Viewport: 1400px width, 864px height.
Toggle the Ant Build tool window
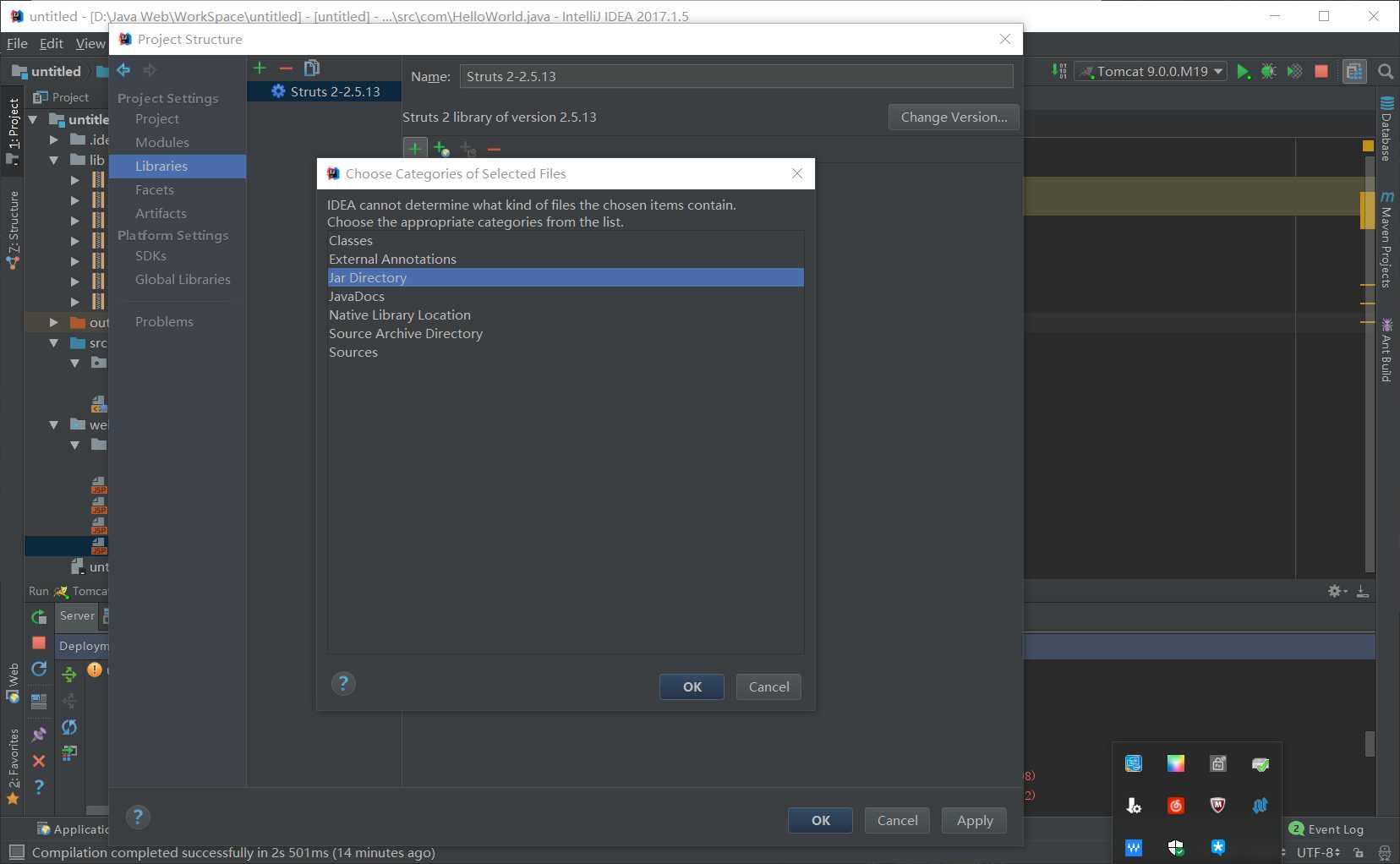coord(1386,349)
